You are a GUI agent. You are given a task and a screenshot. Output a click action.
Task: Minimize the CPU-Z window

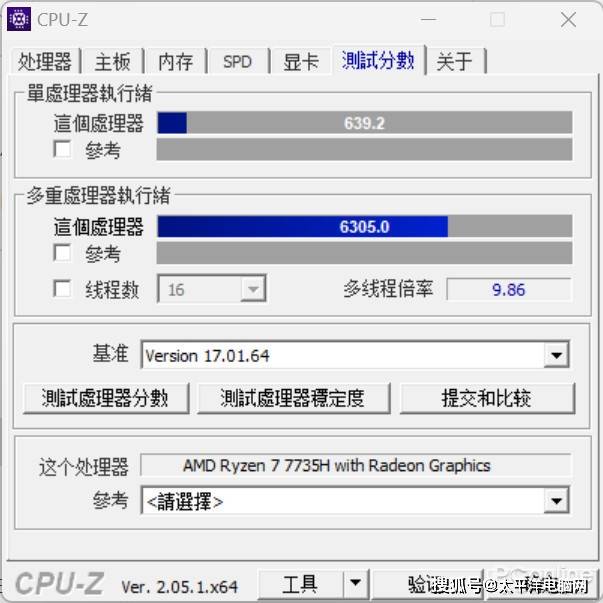pos(428,20)
